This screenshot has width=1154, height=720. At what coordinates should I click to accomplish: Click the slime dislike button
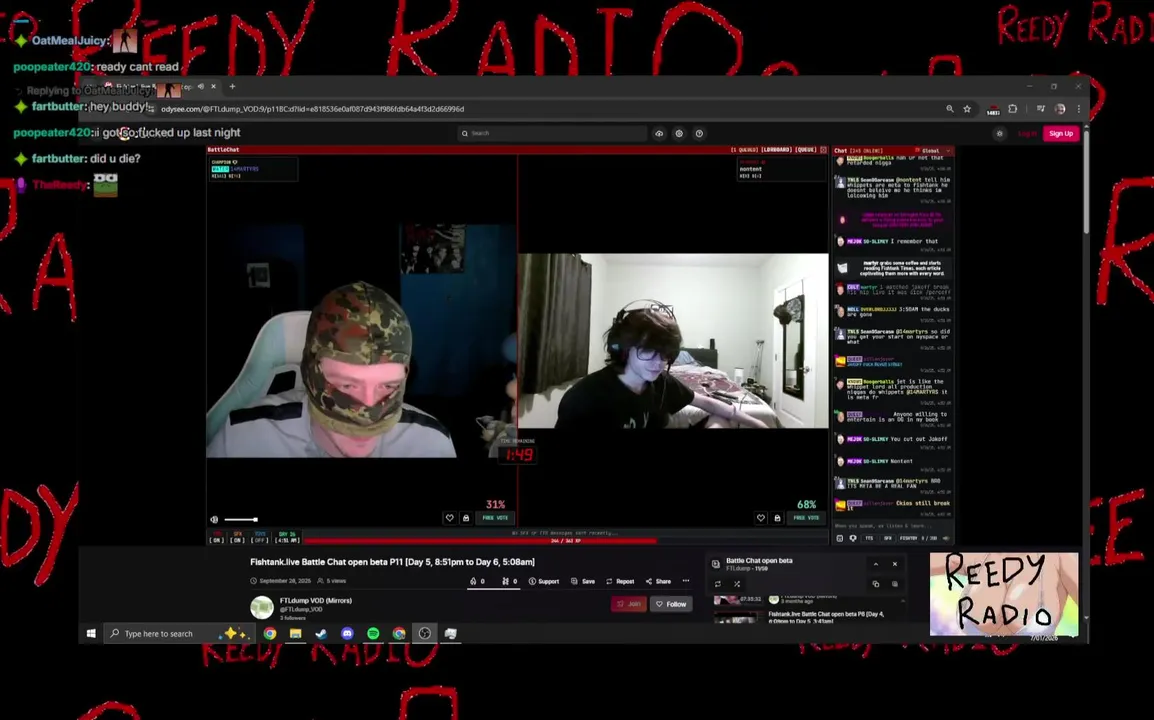click(x=509, y=581)
